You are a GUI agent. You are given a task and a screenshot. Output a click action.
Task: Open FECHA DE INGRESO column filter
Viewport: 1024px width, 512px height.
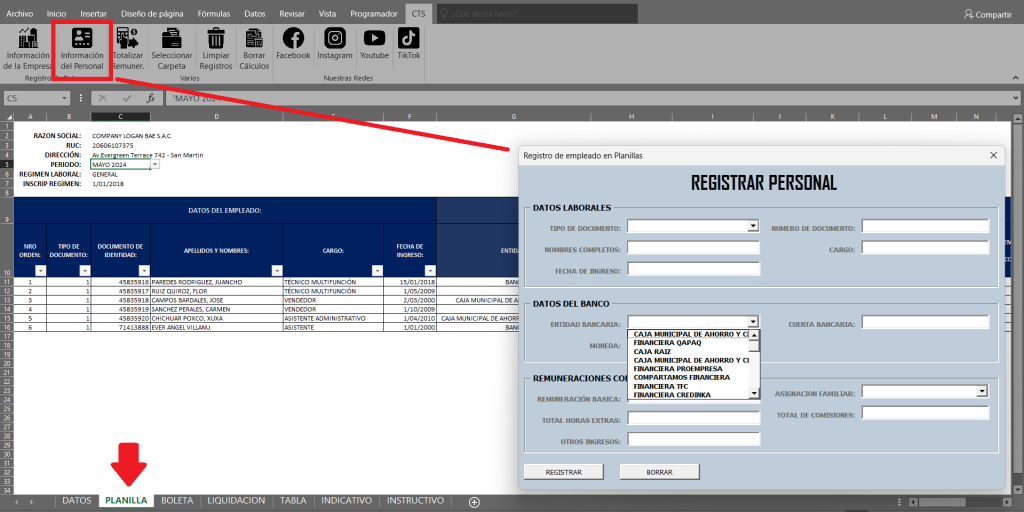430,270
